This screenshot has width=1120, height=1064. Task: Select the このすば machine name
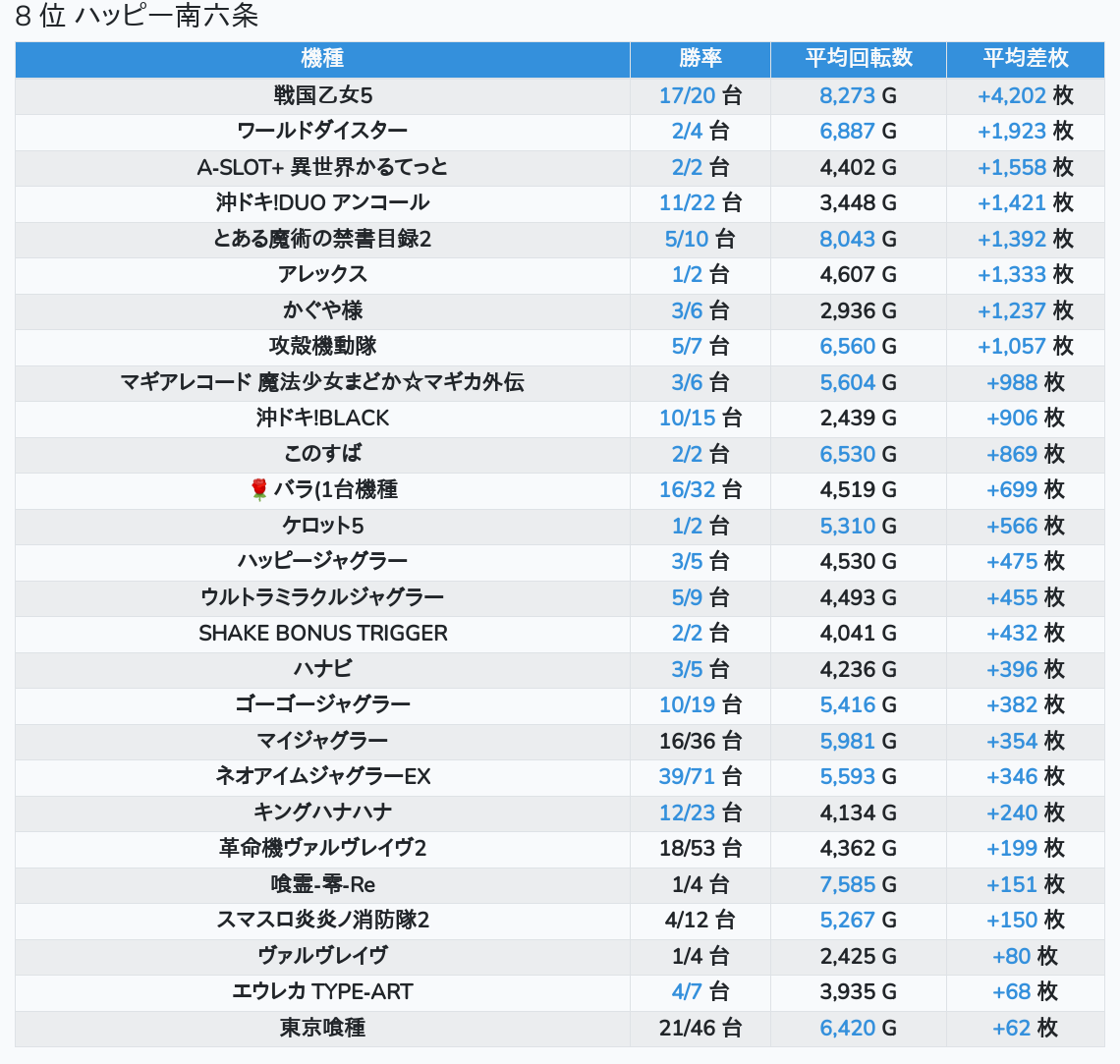[323, 454]
